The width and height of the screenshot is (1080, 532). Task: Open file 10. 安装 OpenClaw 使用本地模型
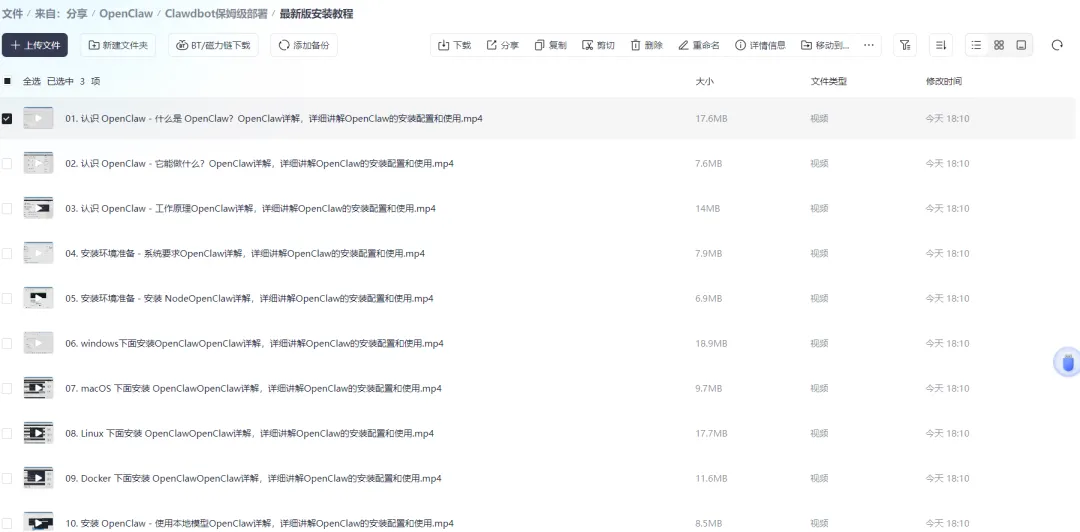click(260, 523)
